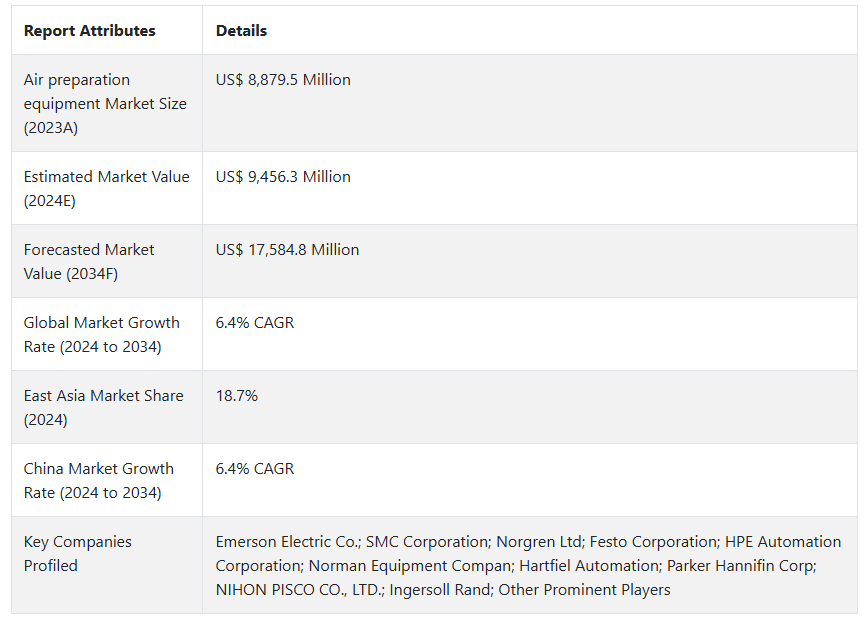Screen dimensions: 868x622
Task: Click the "Report Attributes" column header
Action: [x=90, y=31]
